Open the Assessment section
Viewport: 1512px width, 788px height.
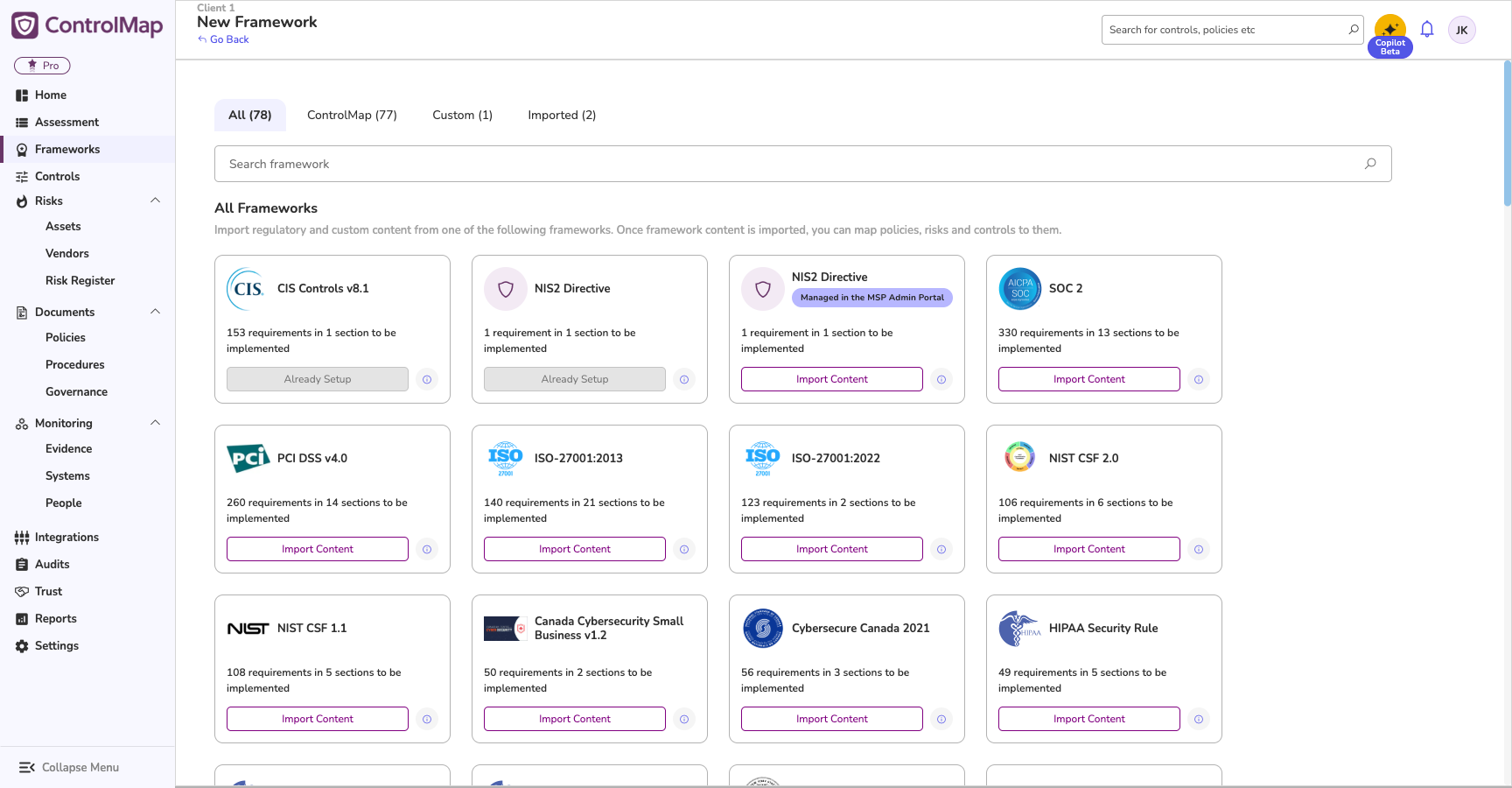click(66, 122)
